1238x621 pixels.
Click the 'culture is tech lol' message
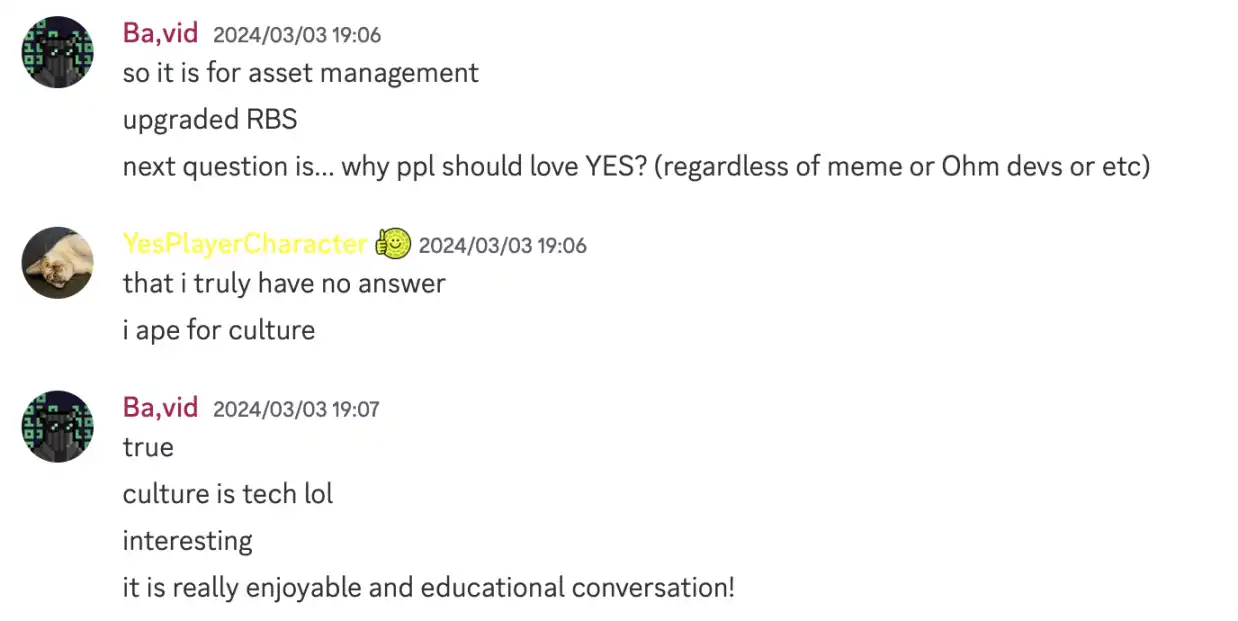228,494
